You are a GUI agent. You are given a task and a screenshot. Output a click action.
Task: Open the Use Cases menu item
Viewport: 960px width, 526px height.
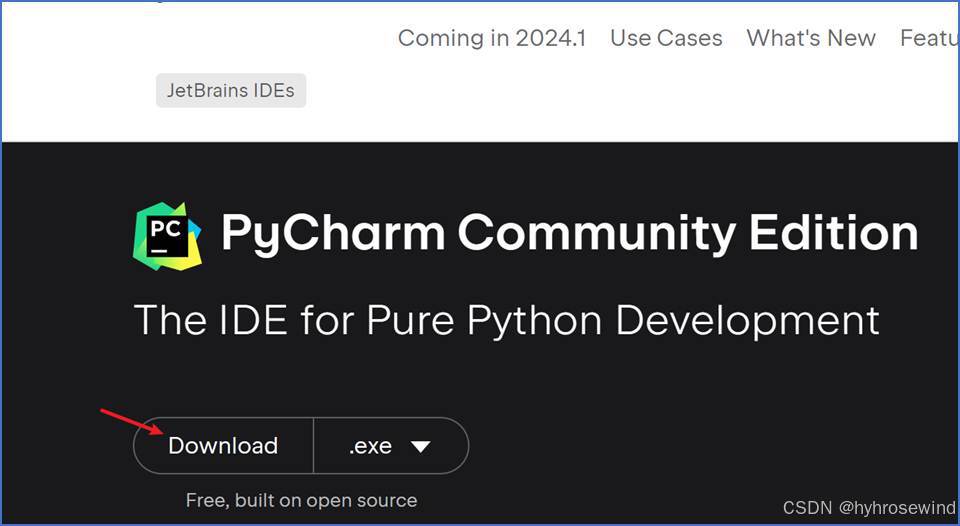(666, 38)
